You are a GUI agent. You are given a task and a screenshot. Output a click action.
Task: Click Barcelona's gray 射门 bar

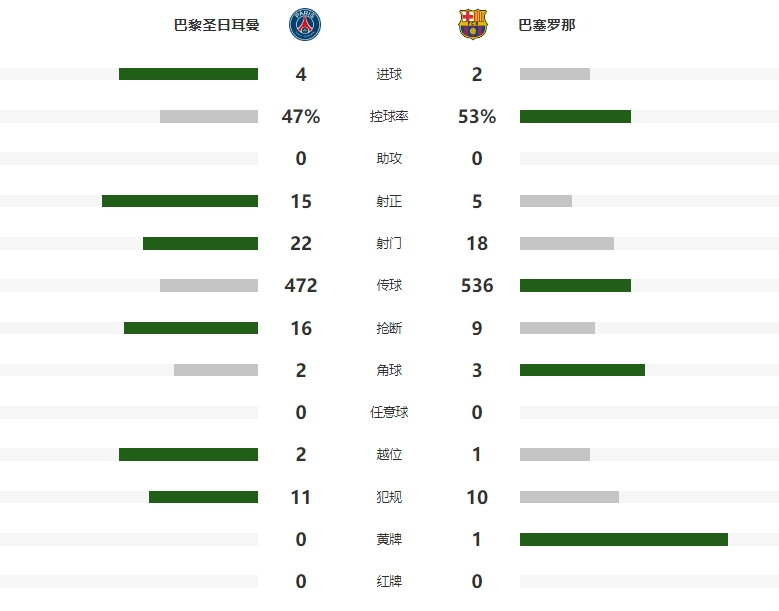click(x=567, y=243)
